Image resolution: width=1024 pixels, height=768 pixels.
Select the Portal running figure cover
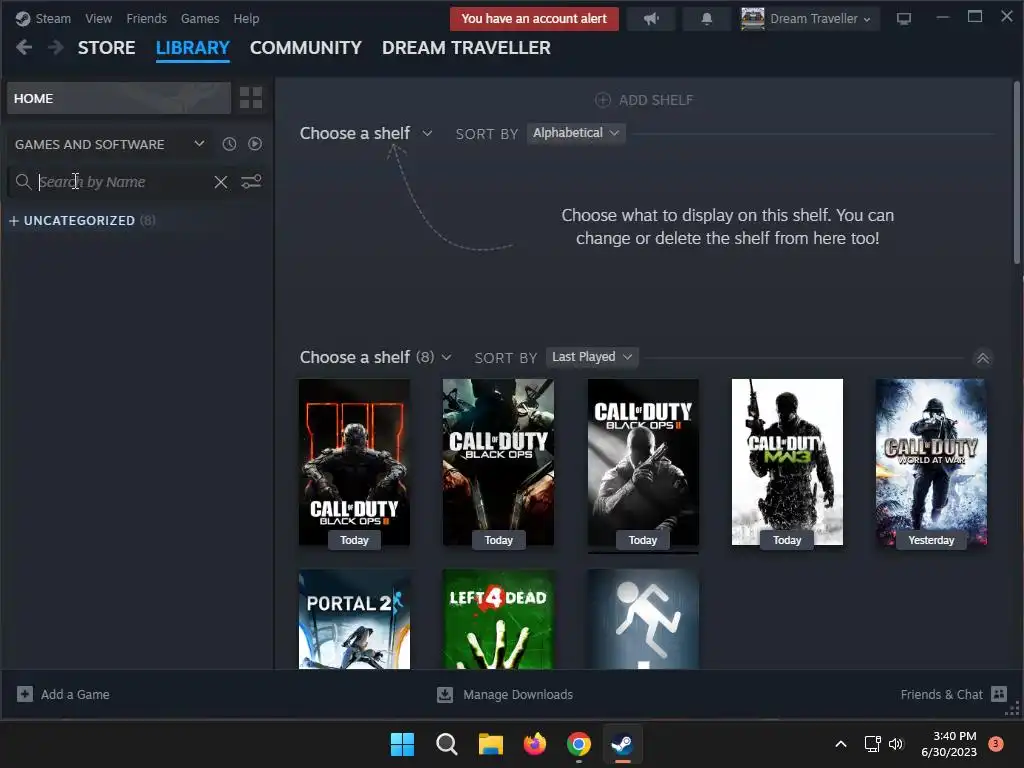(643, 619)
